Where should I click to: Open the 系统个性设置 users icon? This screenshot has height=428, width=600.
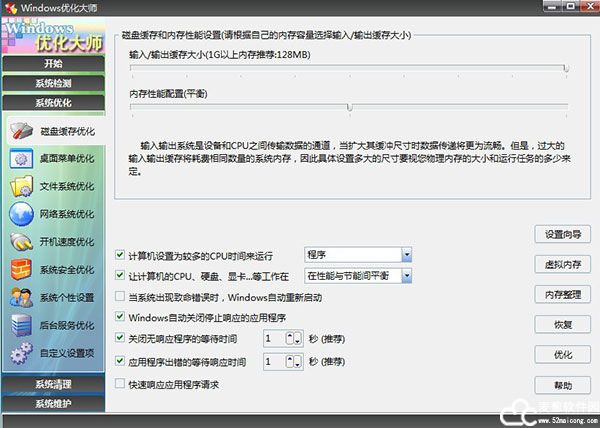tap(21, 298)
